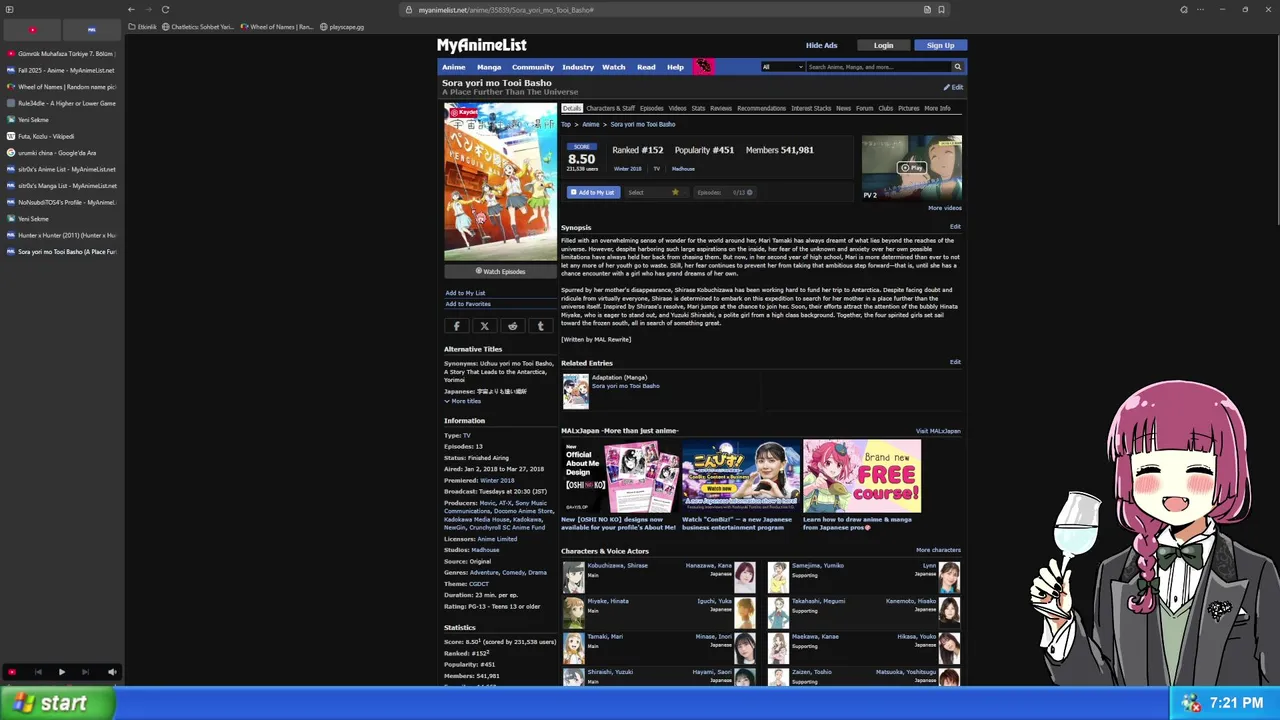
Task: Switch to the Episodes tab
Action: click(x=651, y=108)
